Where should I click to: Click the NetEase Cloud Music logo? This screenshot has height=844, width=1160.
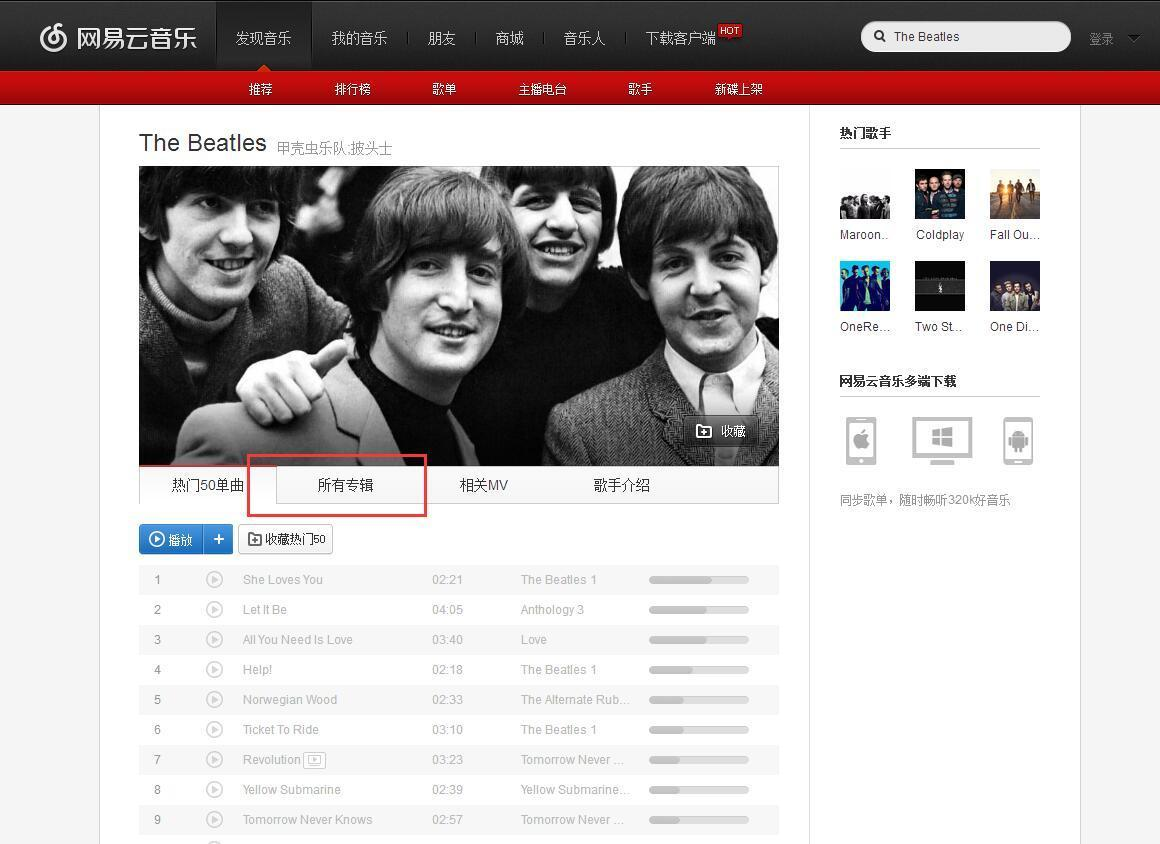point(118,37)
